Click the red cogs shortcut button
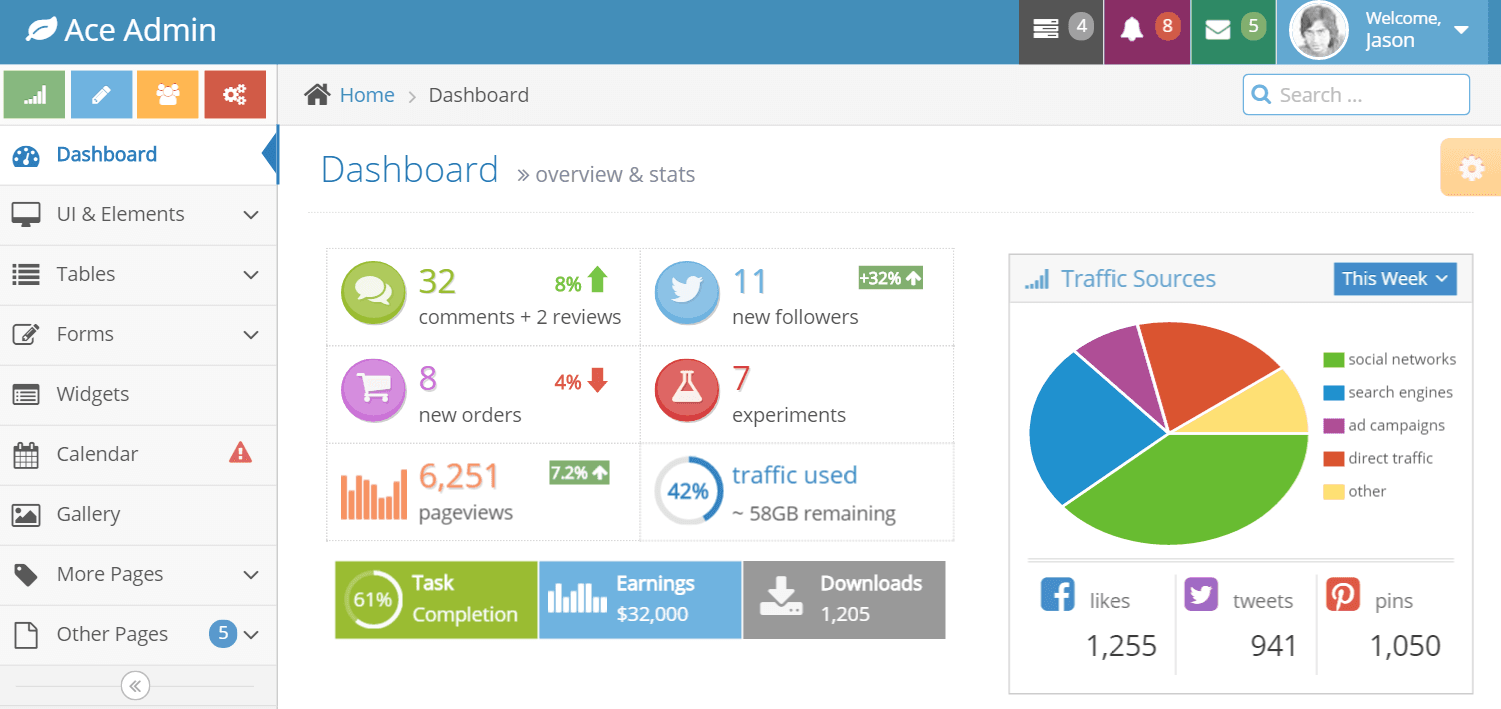 click(x=235, y=95)
